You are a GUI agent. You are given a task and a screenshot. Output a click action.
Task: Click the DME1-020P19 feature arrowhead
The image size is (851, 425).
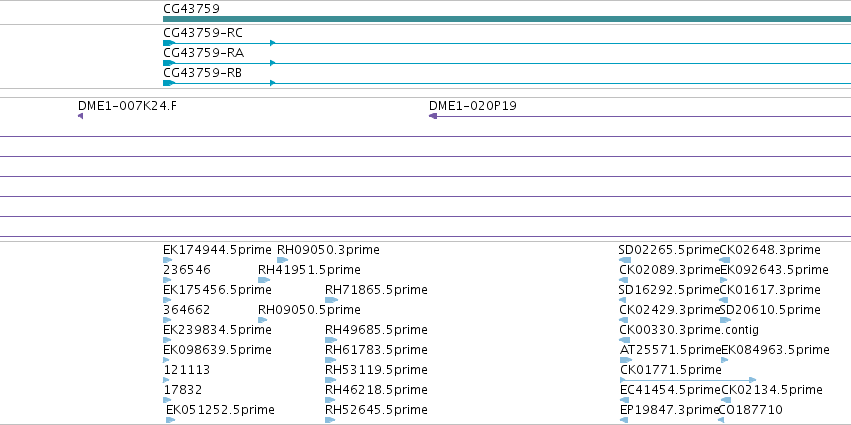[x=433, y=116]
